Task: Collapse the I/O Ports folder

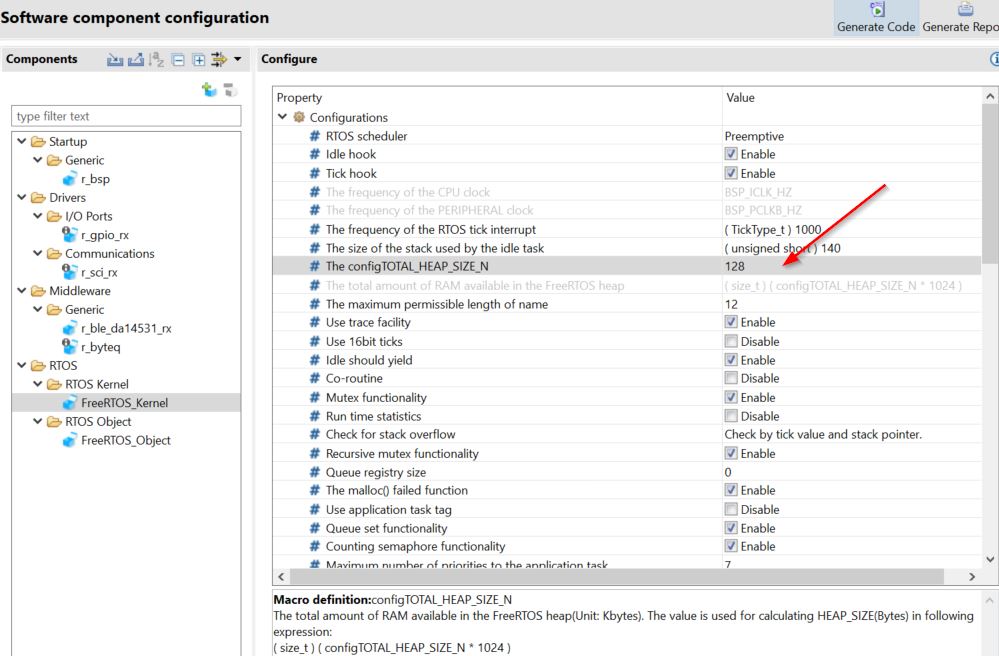Action: point(38,216)
